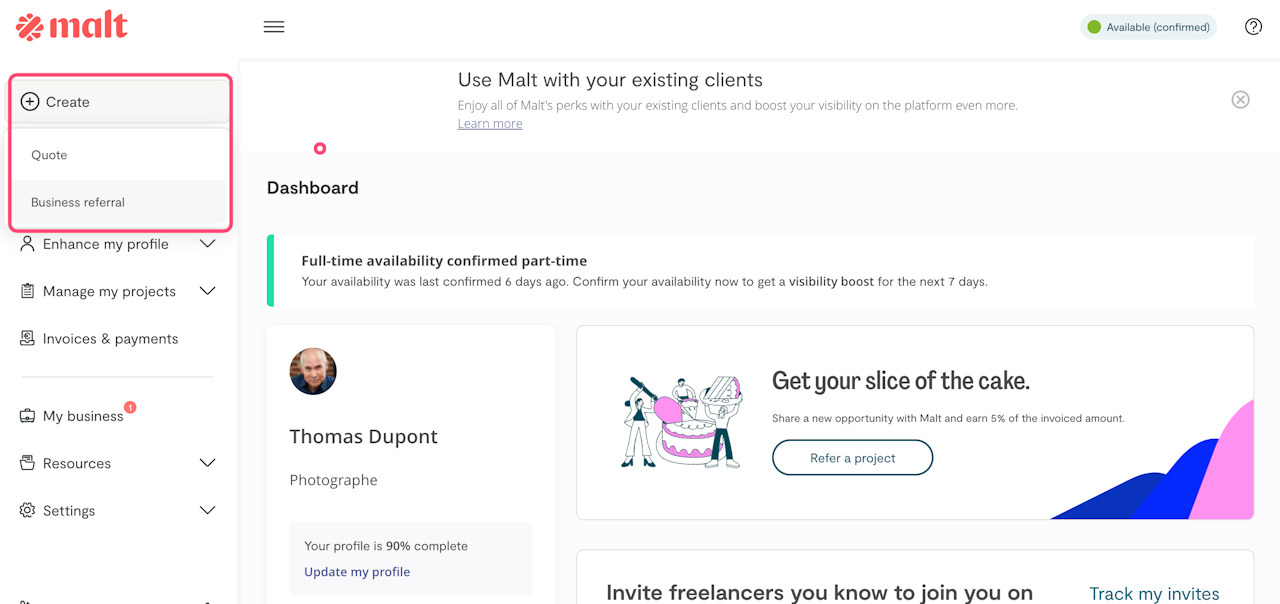Expand the Enhance my profile chevron

point(207,244)
